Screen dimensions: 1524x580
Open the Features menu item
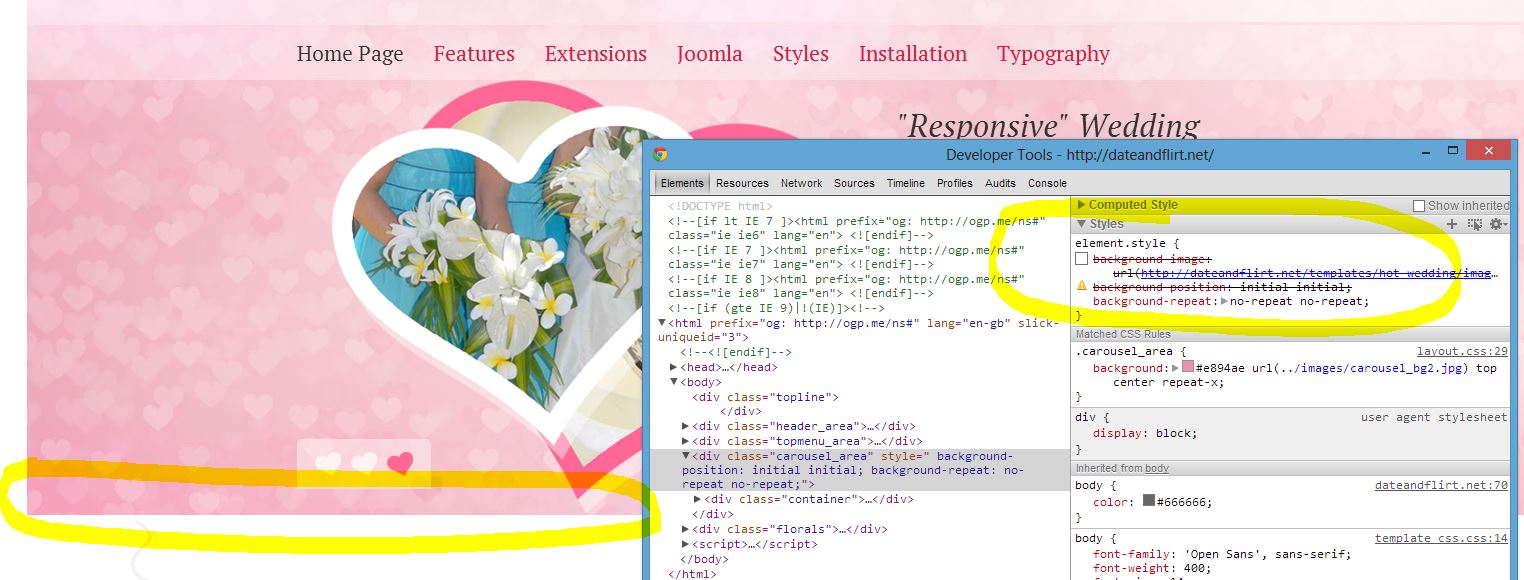(474, 54)
